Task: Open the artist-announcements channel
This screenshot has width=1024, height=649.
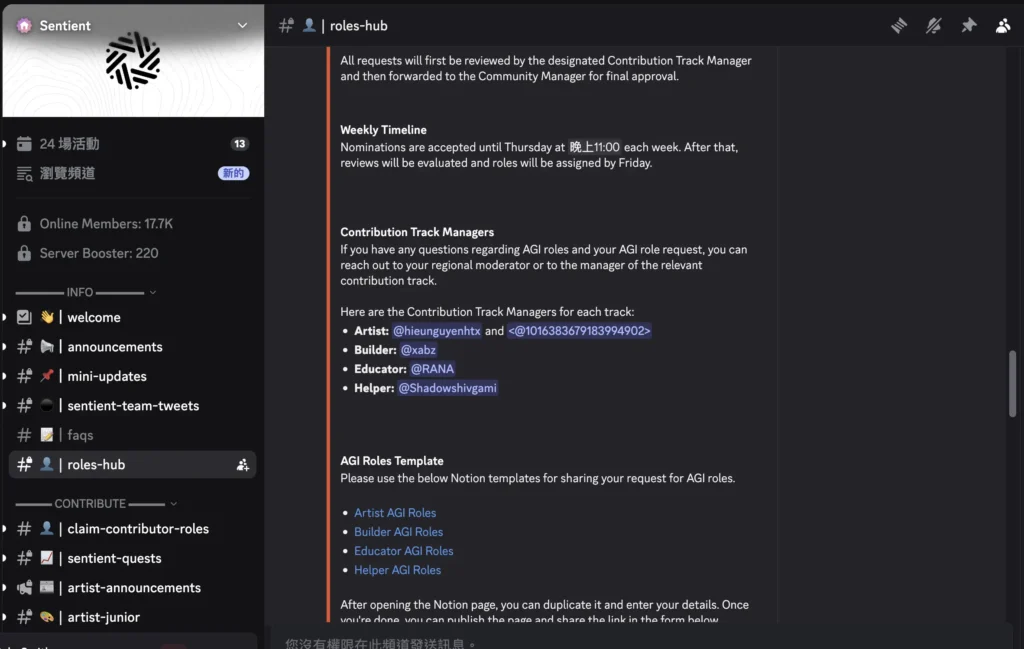Action: click(133, 588)
